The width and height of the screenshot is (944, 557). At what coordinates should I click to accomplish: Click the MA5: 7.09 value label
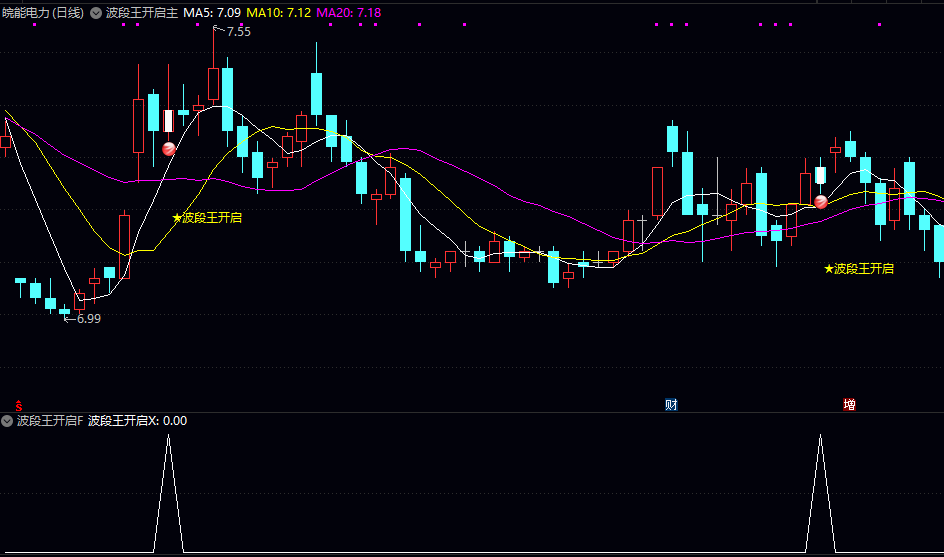coord(212,13)
